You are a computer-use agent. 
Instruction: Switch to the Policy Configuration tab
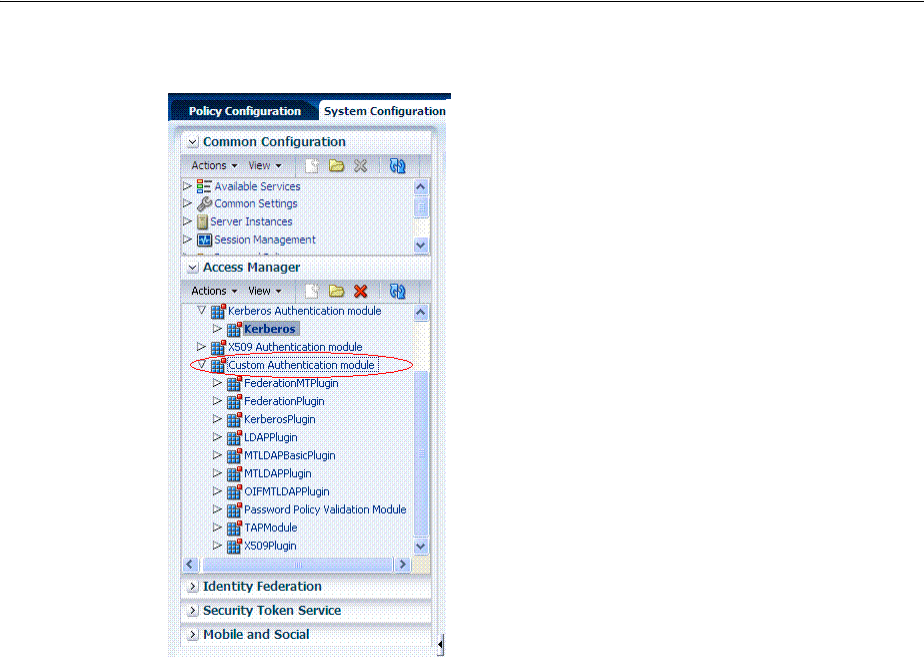pos(245,111)
